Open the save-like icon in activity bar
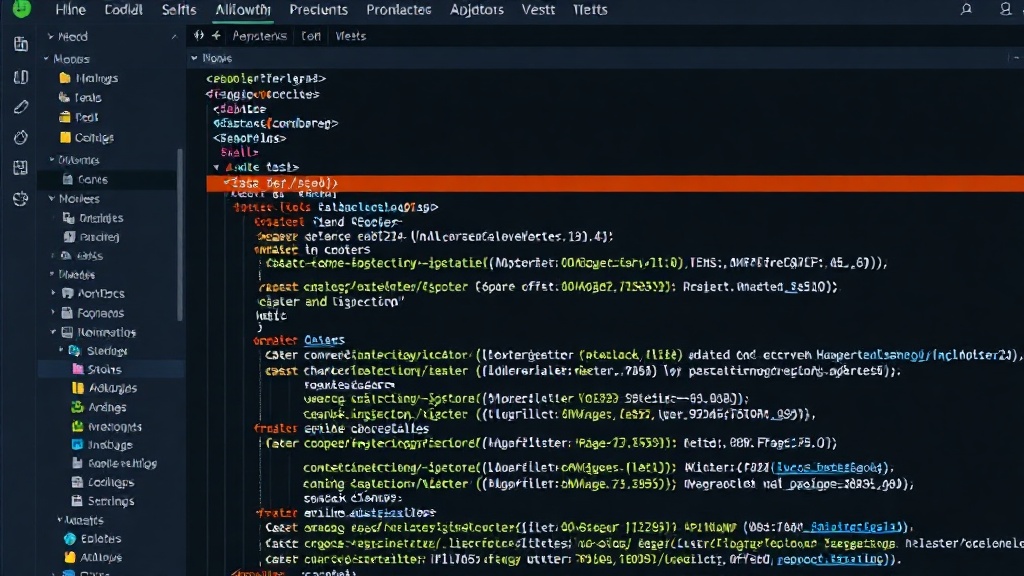This screenshot has height=576, width=1024. (21, 168)
